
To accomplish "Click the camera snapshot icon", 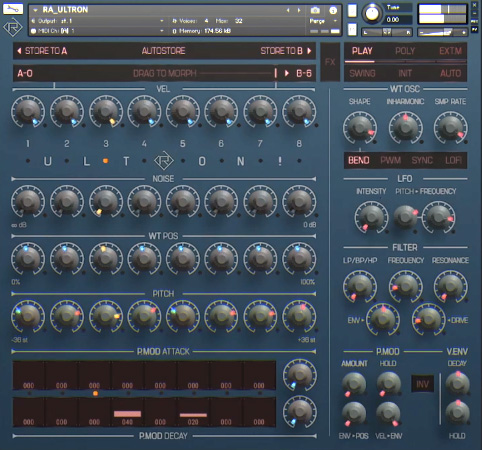I will pyautogui.click(x=315, y=10).
